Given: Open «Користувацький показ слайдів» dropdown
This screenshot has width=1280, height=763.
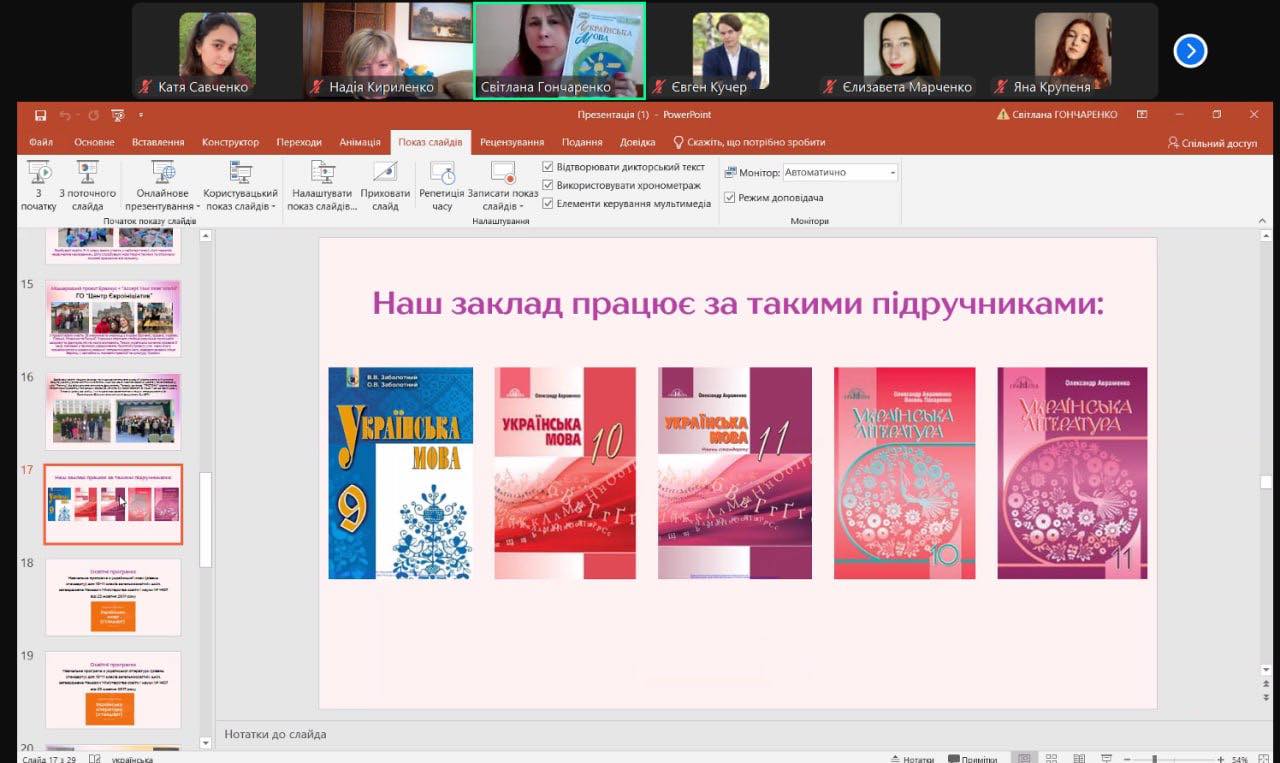Looking at the screenshot, I should pyautogui.click(x=240, y=186).
